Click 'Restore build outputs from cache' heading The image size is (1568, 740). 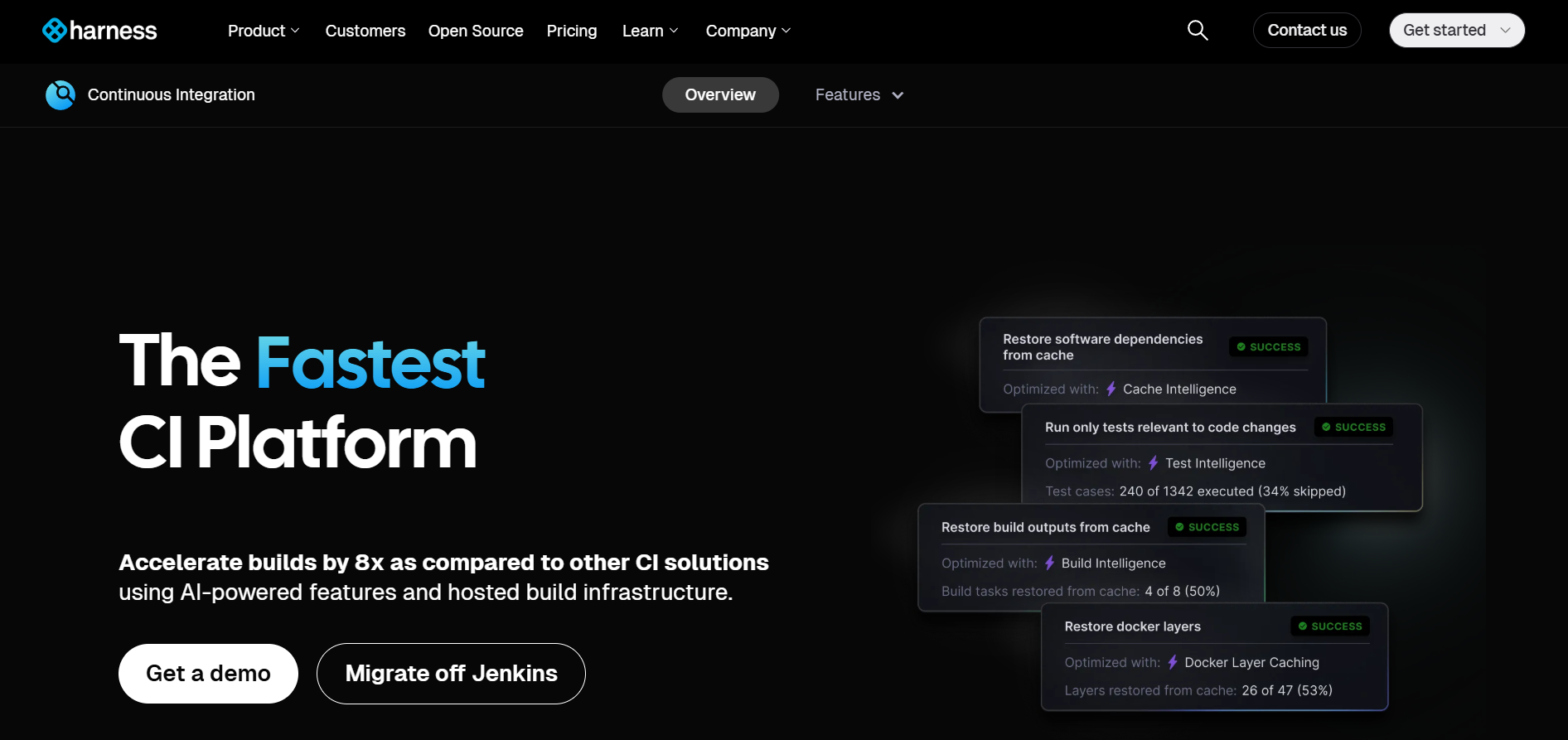(1046, 527)
